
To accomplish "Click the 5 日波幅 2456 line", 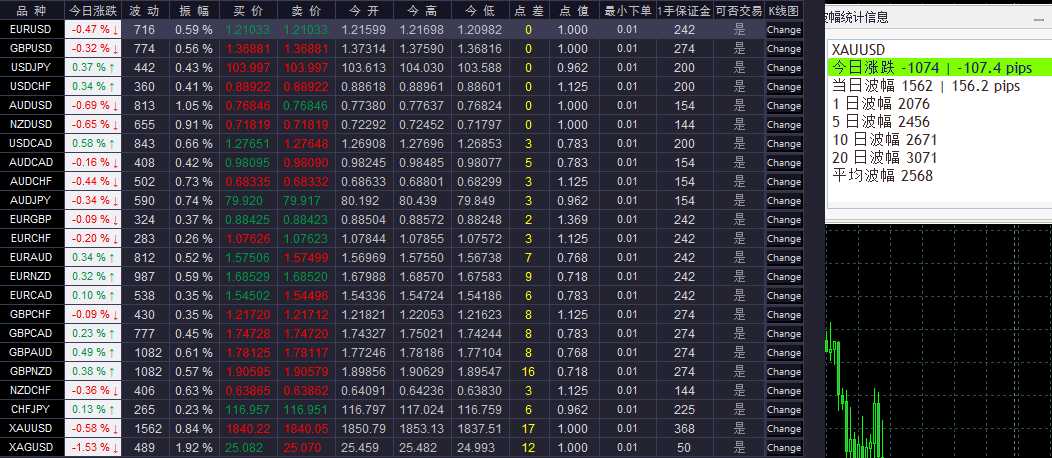I will [x=880, y=121].
